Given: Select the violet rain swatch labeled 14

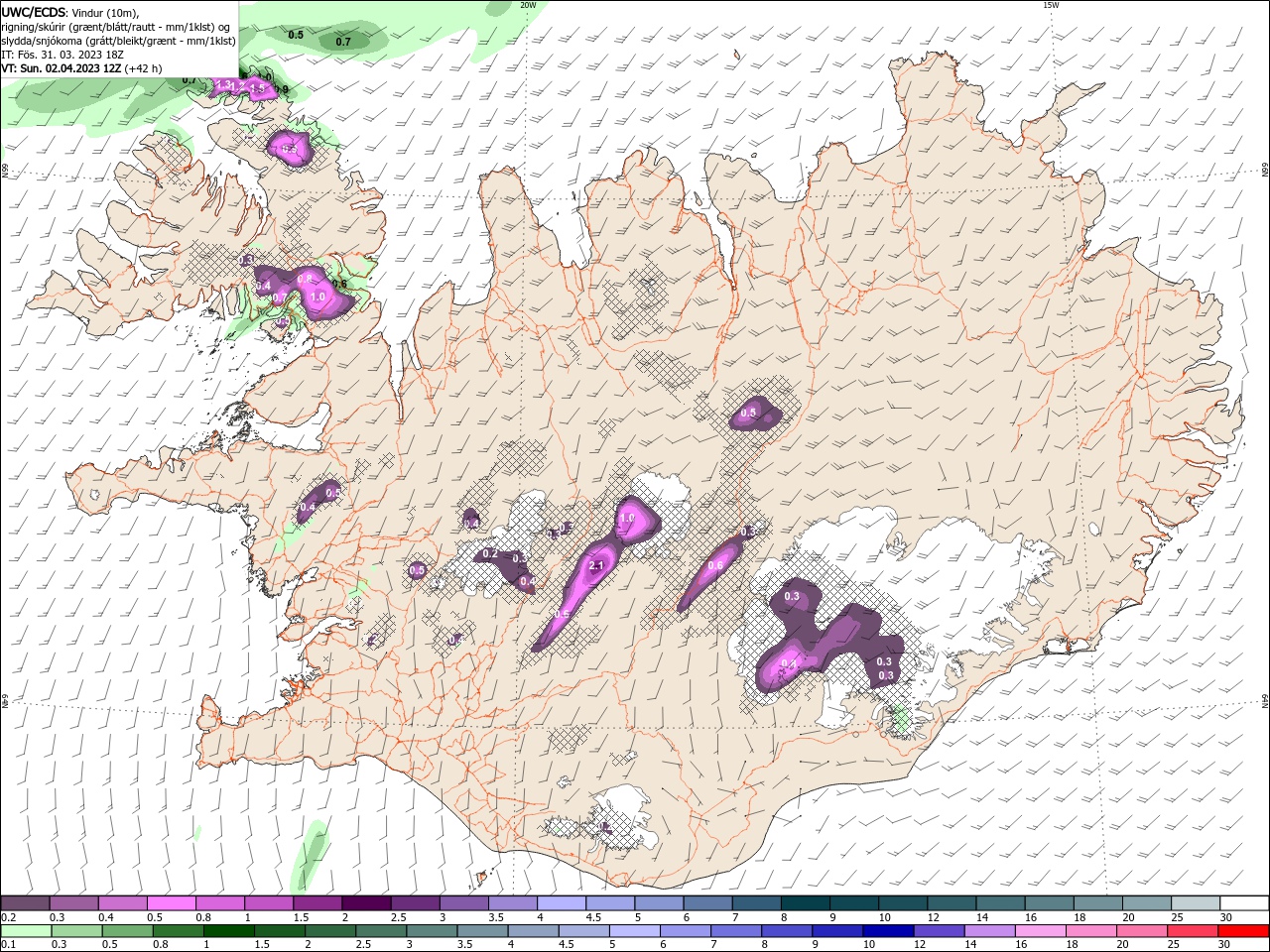Looking at the screenshot, I should click(x=989, y=931).
